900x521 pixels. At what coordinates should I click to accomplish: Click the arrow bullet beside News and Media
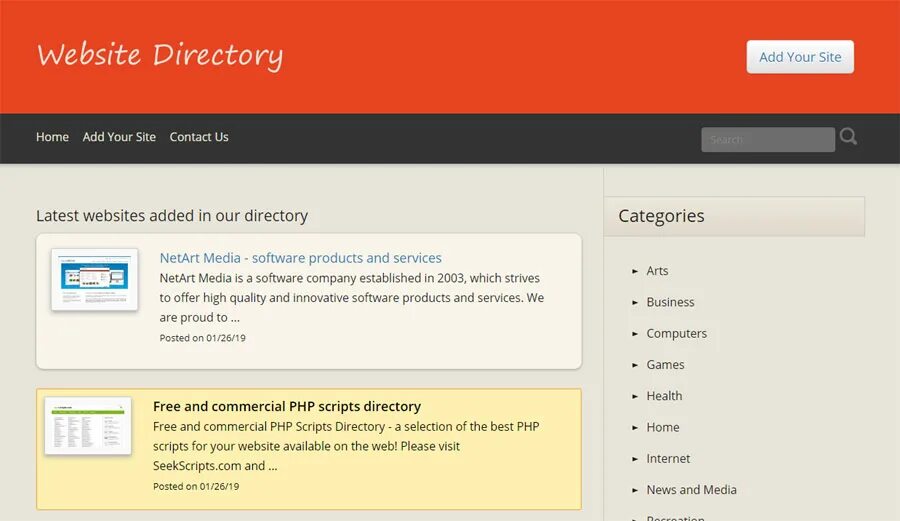click(x=635, y=490)
